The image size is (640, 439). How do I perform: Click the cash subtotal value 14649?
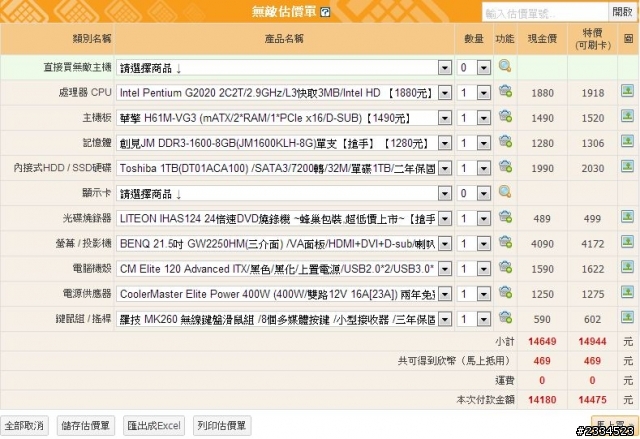point(542,341)
